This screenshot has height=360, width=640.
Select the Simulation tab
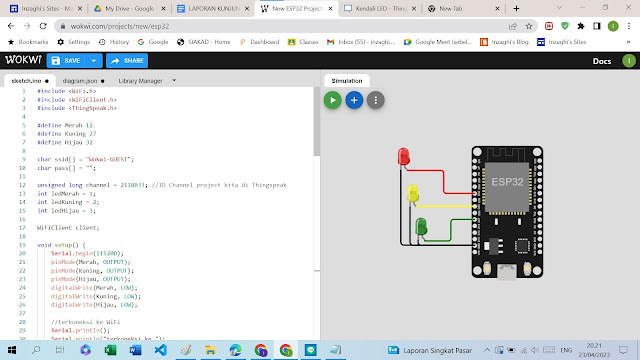coord(347,81)
